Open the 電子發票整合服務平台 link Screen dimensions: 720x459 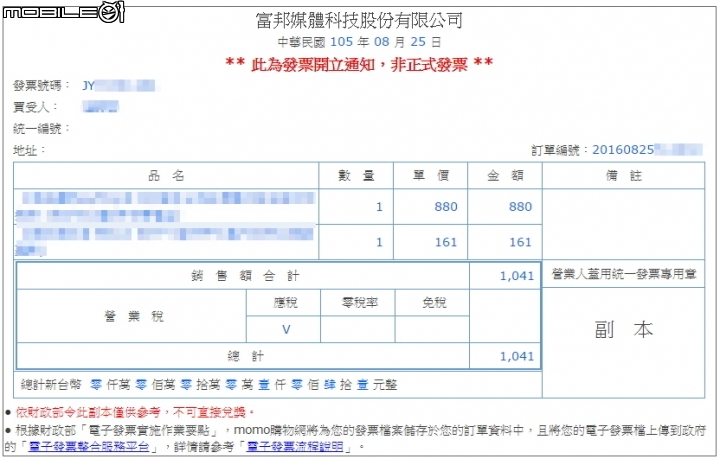click(x=89, y=446)
